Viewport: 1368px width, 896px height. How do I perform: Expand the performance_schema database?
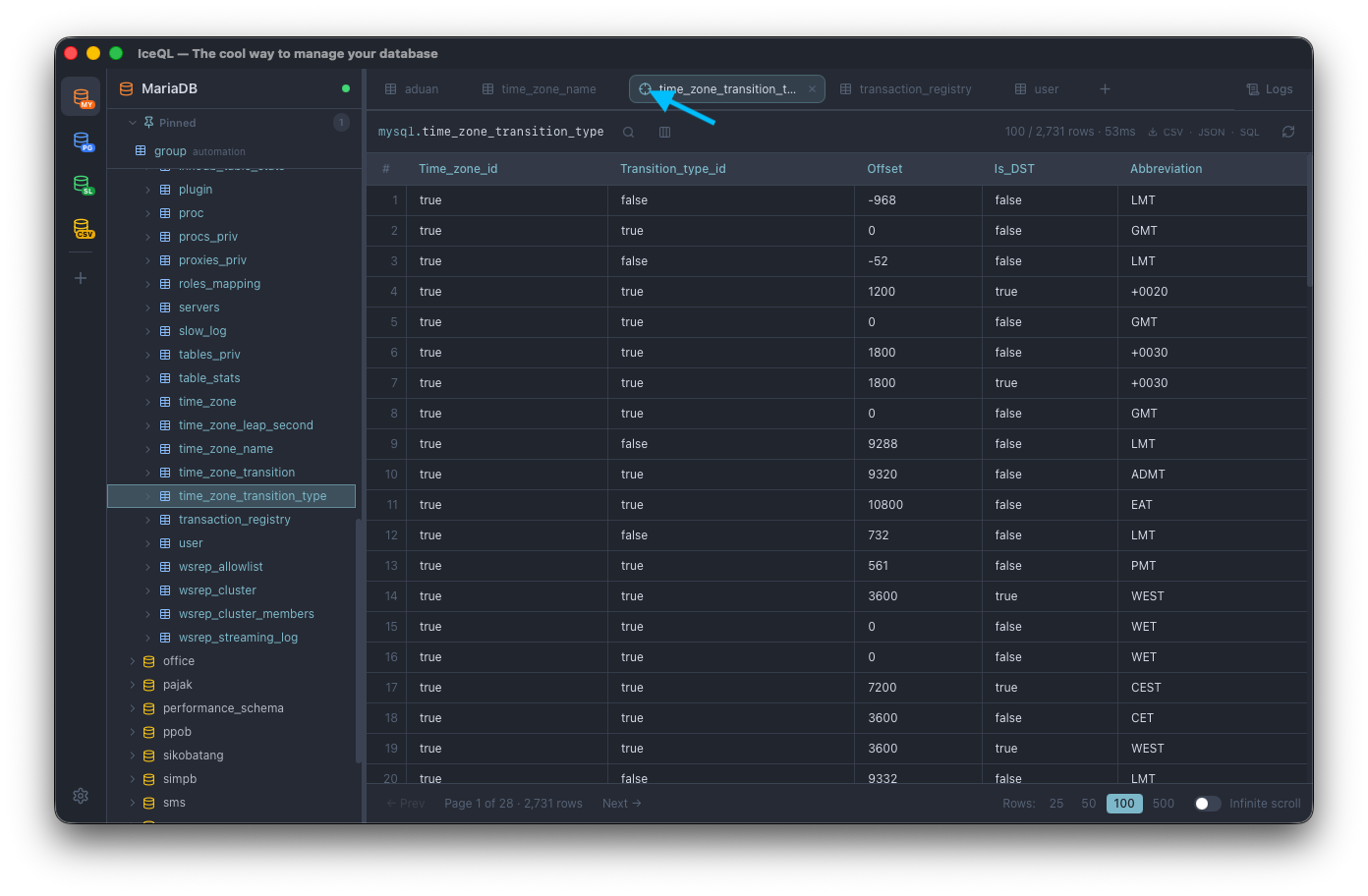coord(133,708)
